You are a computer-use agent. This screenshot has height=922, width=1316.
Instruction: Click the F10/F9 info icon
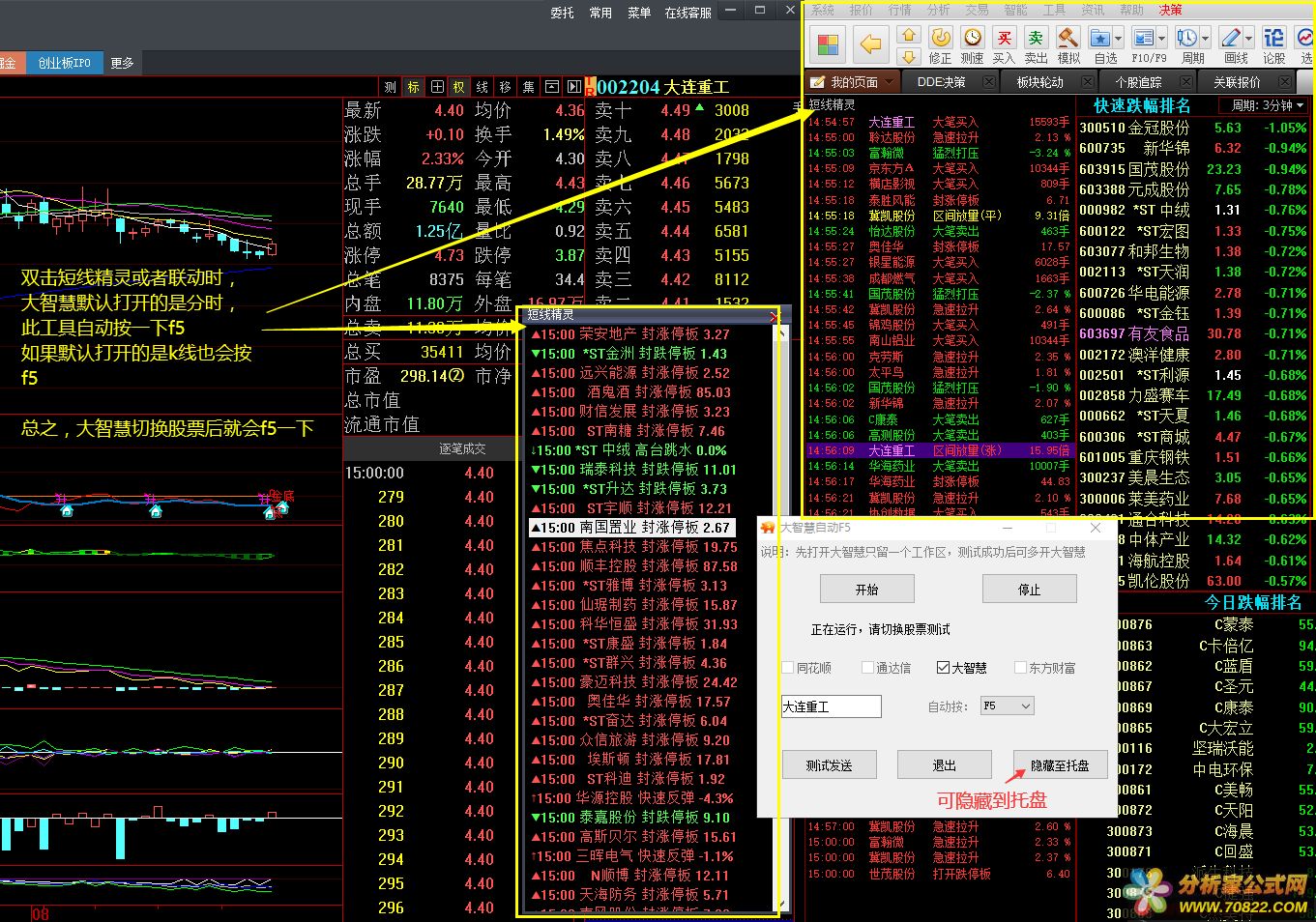pos(1144,38)
